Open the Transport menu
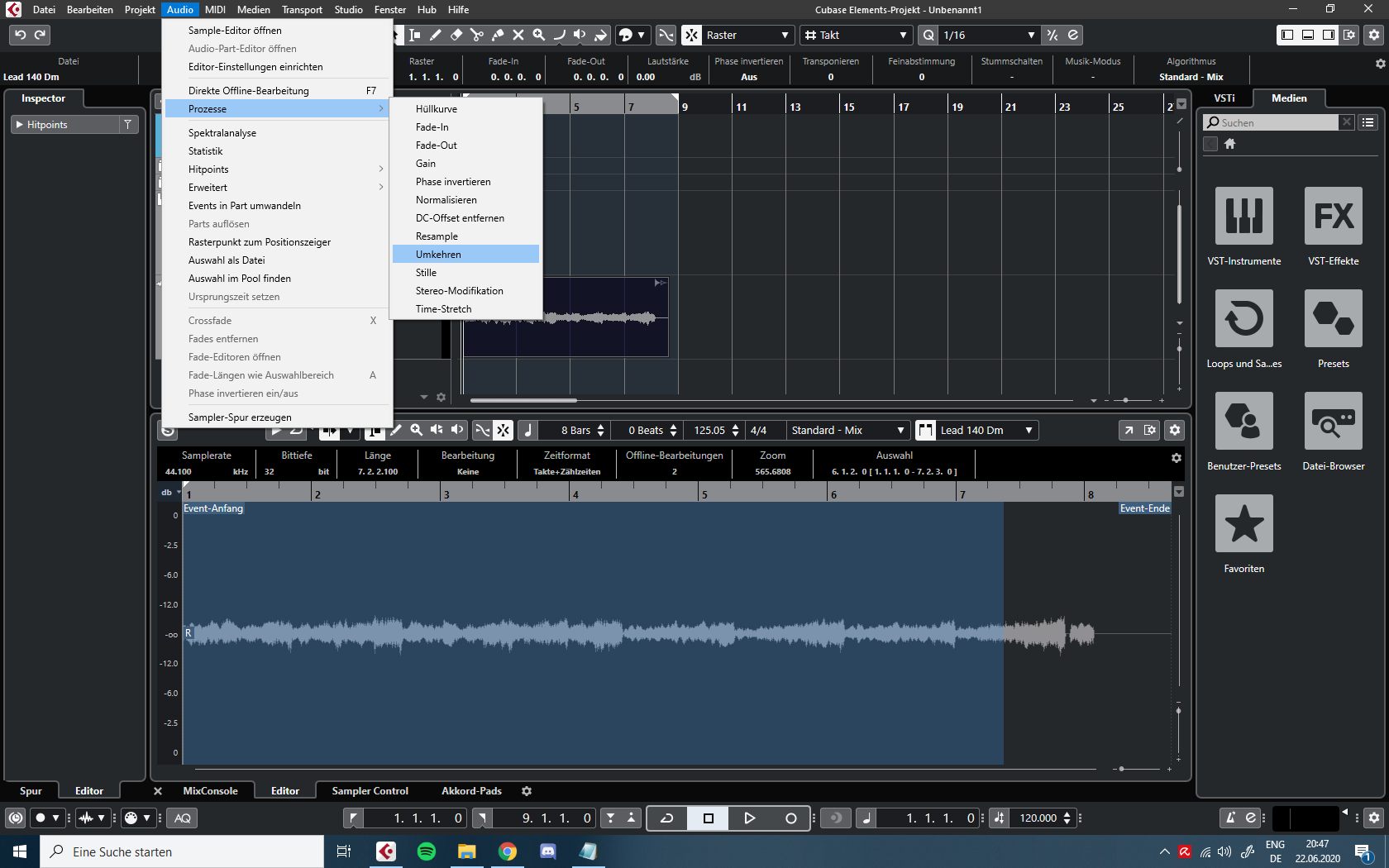 [302, 10]
